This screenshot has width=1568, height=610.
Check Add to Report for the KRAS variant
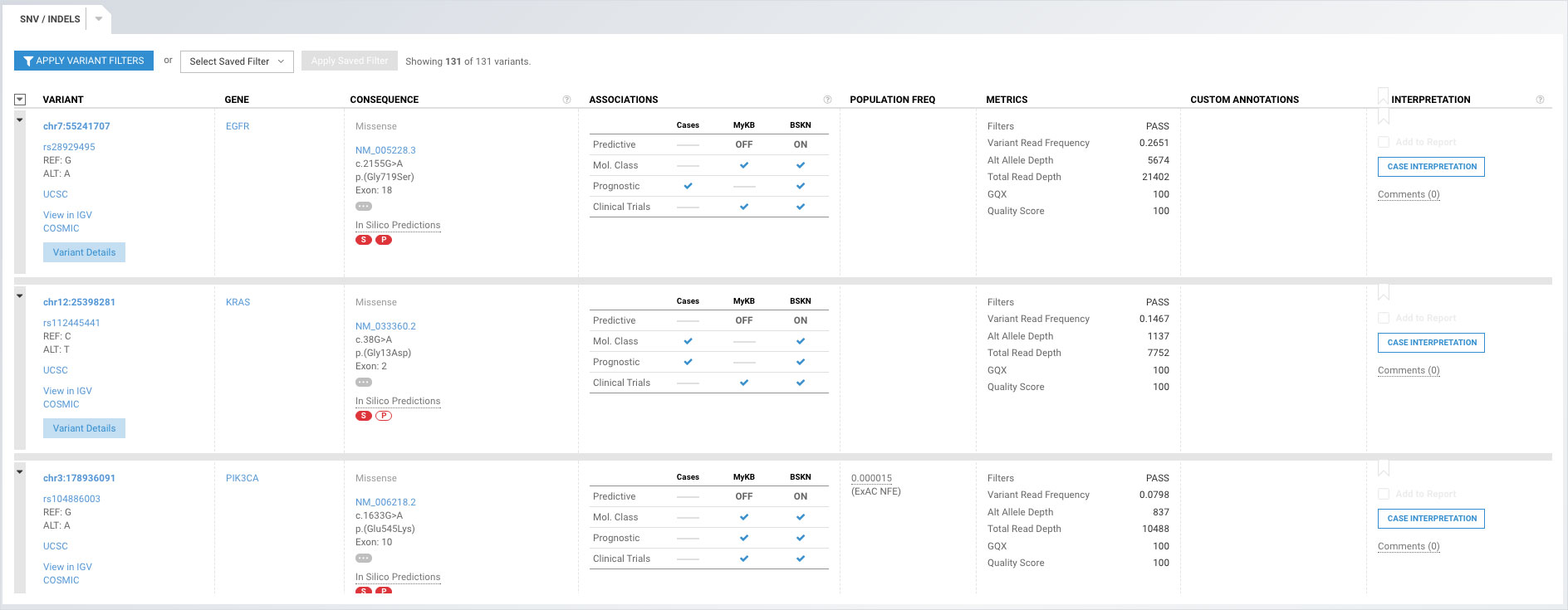coord(1384,319)
